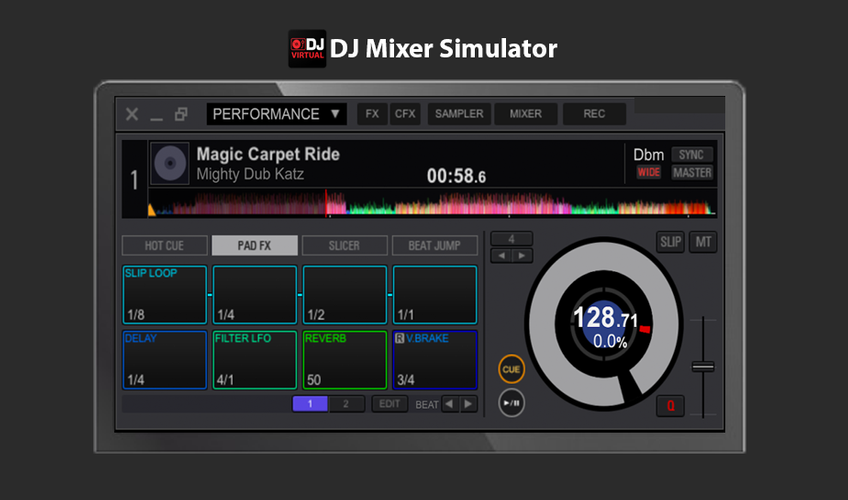The width and height of the screenshot is (848, 500).
Task: Click the tempo slider handle
Action: tap(703, 367)
